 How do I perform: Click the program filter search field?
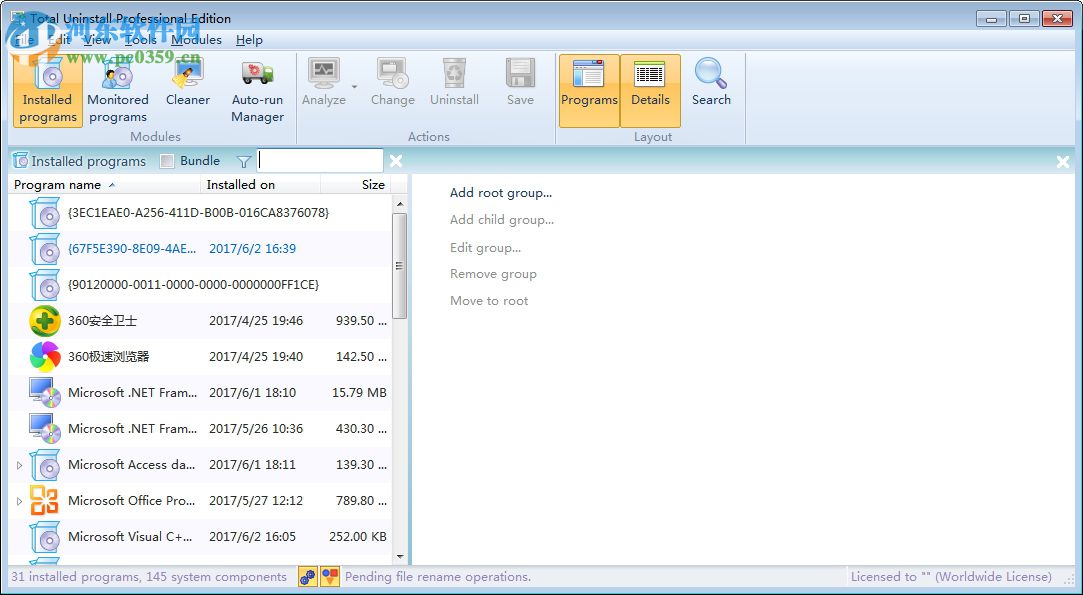click(320, 161)
